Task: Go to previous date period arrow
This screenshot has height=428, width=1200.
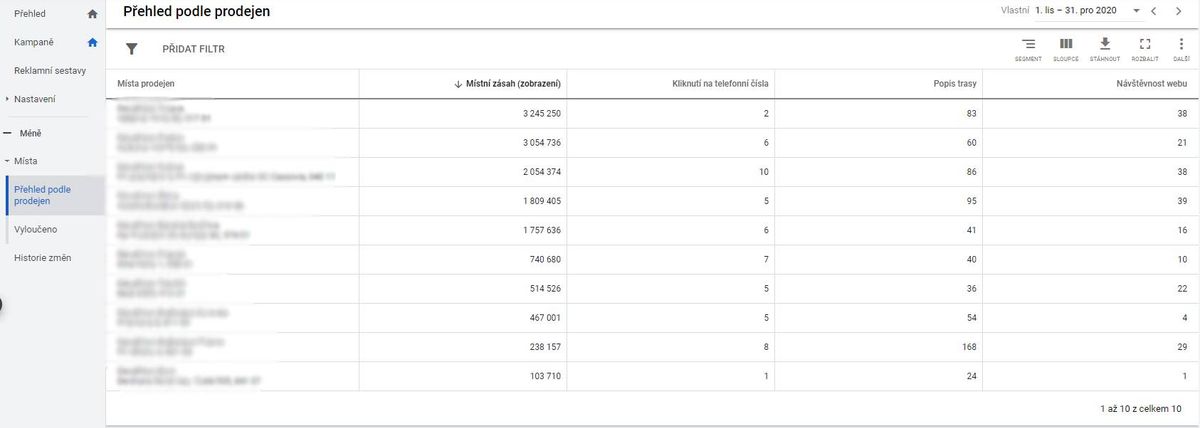Action: coord(1153,11)
